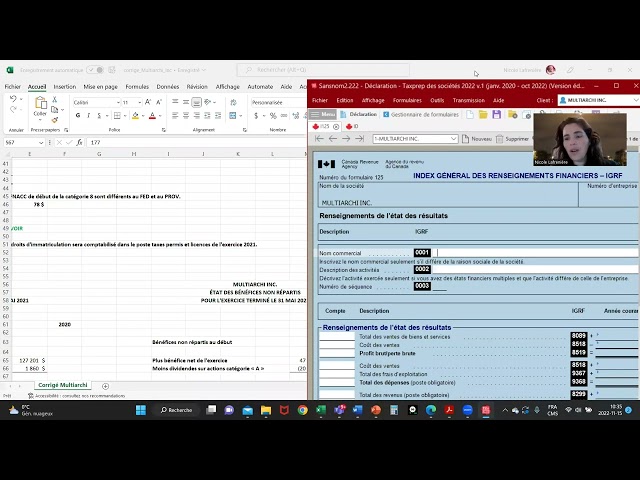Image resolution: width=640 pixels, height=480 pixels.
Task: Click the Excel Rechercher search box
Action: pos(323,70)
